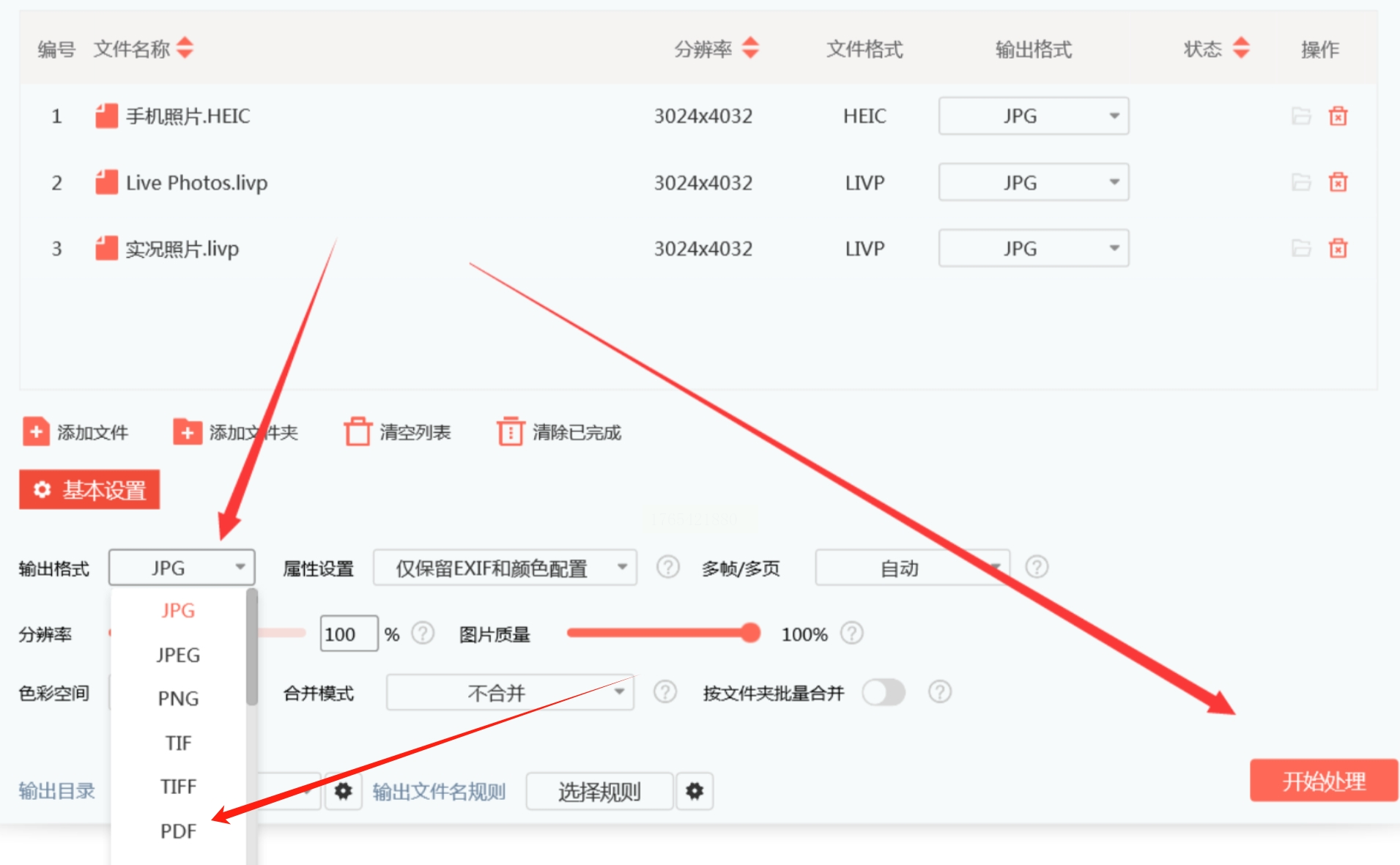Show help for 多帧/多页 option
This screenshot has height=865, width=1400.
point(1037,567)
